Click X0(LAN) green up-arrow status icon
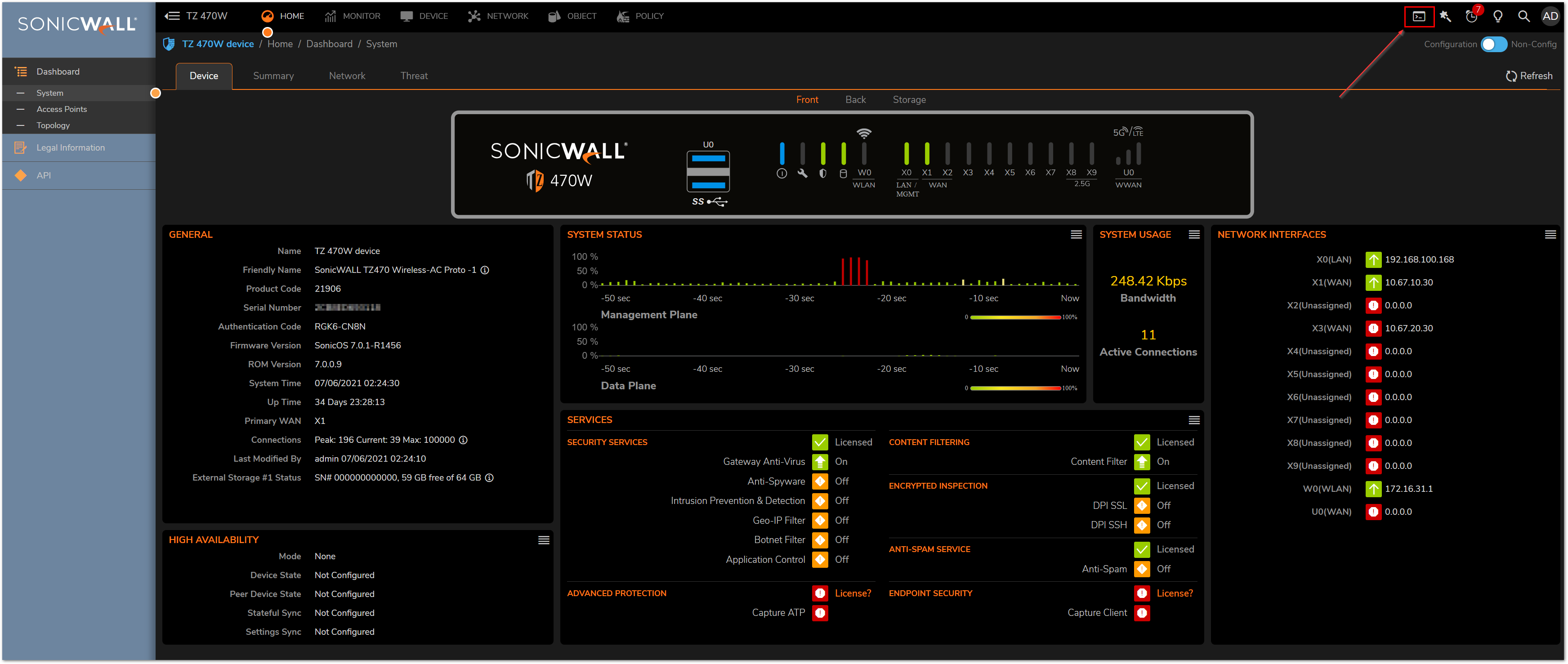The height and width of the screenshot is (664, 1568). pos(1373,260)
